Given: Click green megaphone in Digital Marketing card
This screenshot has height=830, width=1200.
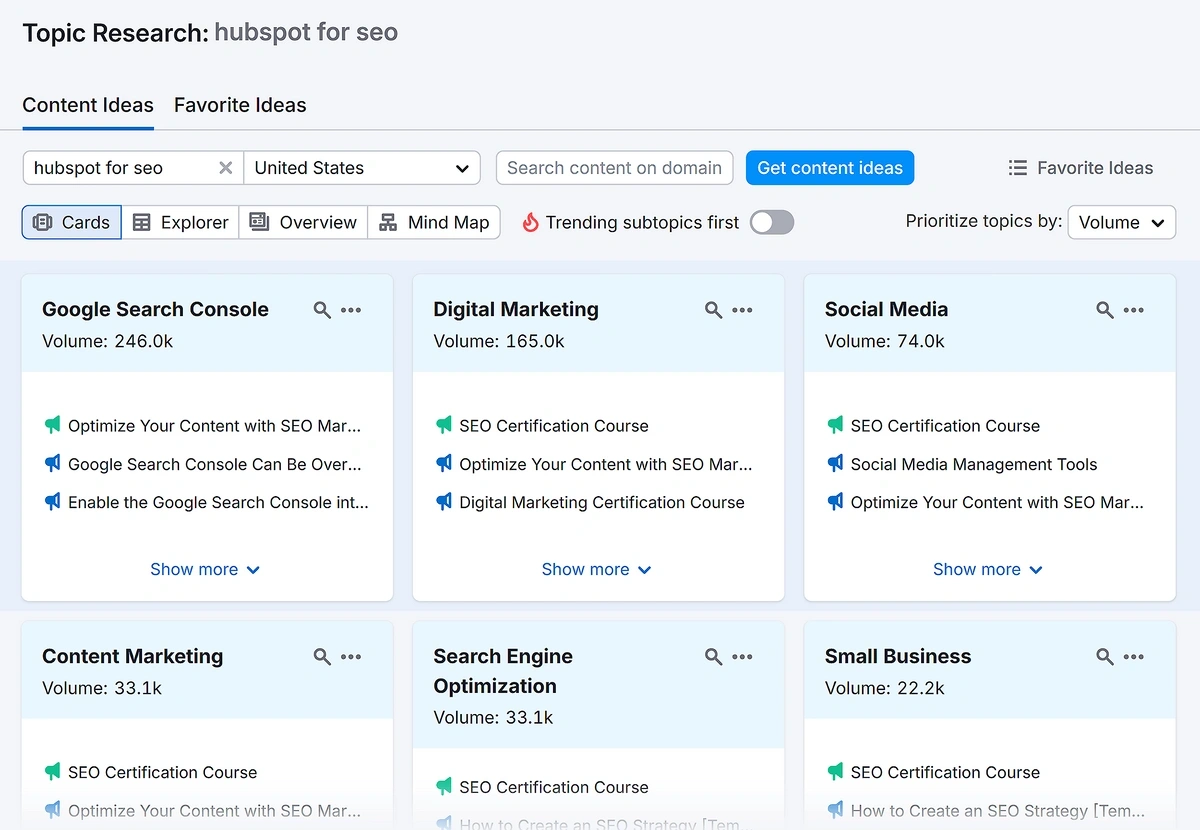Looking at the screenshot, I should pos(444,425).
